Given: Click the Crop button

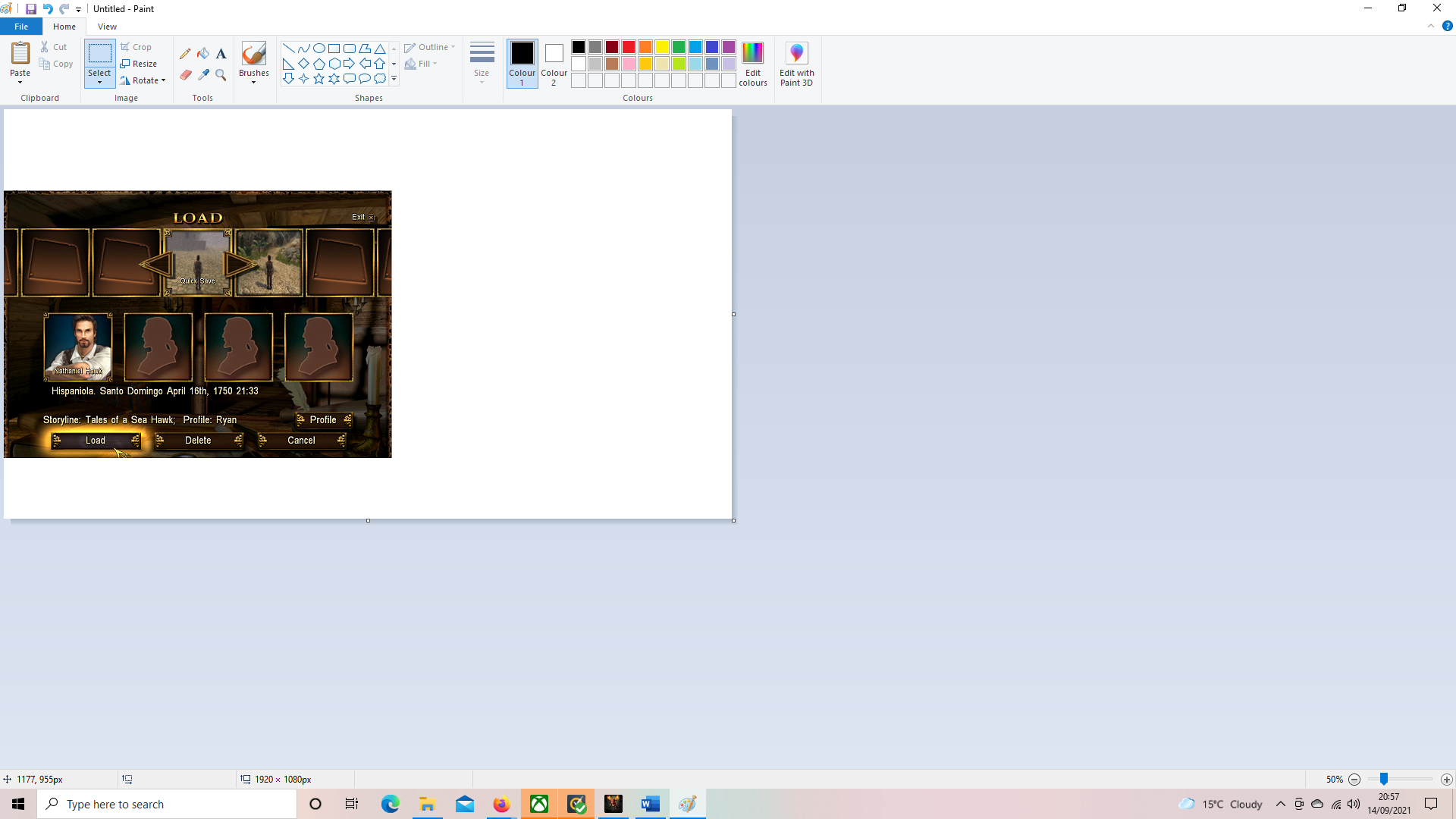Looking at the screenshot, I should point(136,47).
